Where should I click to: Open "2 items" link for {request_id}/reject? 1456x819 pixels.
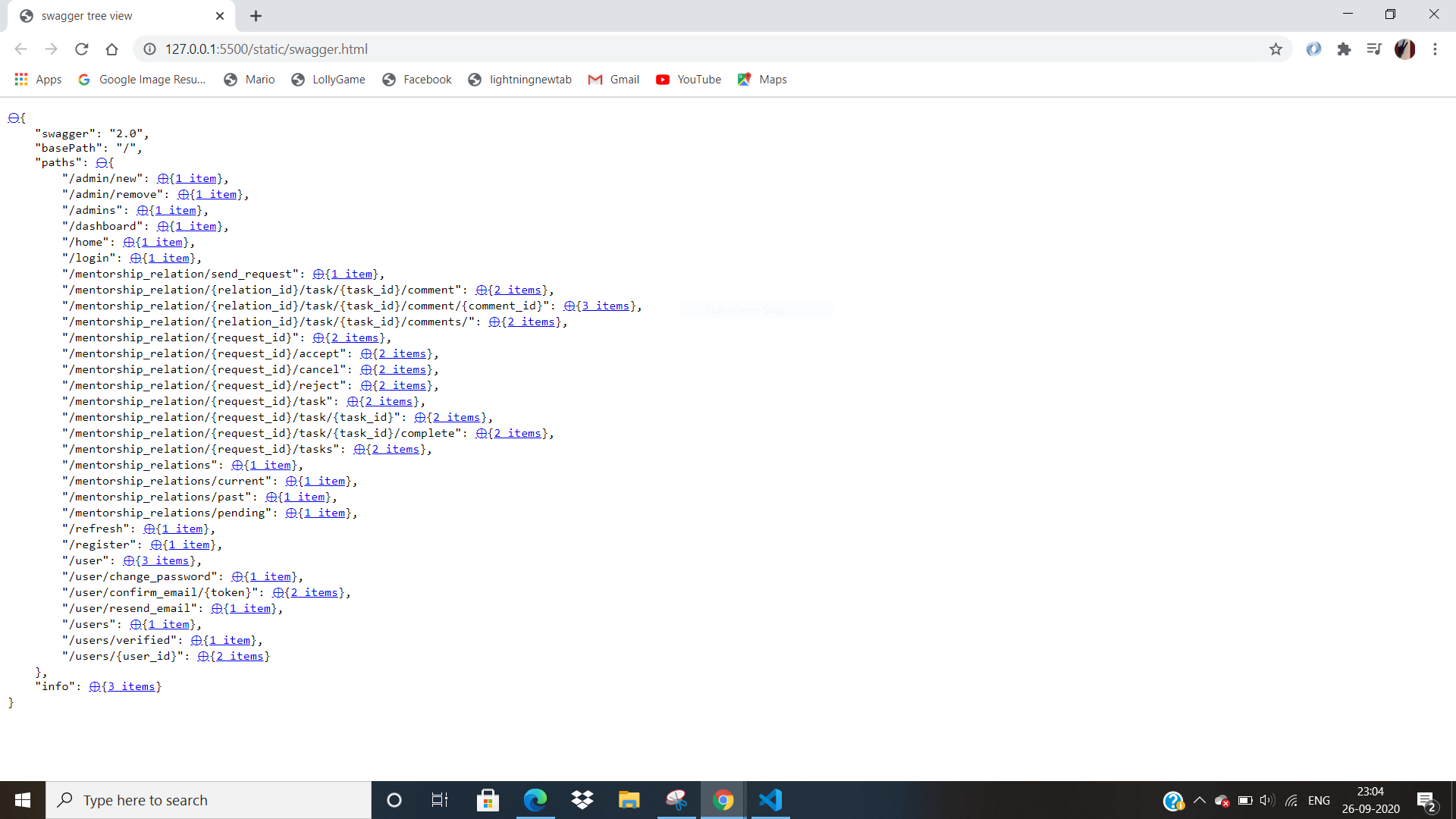pyautogui.click(x=403, y=386)
